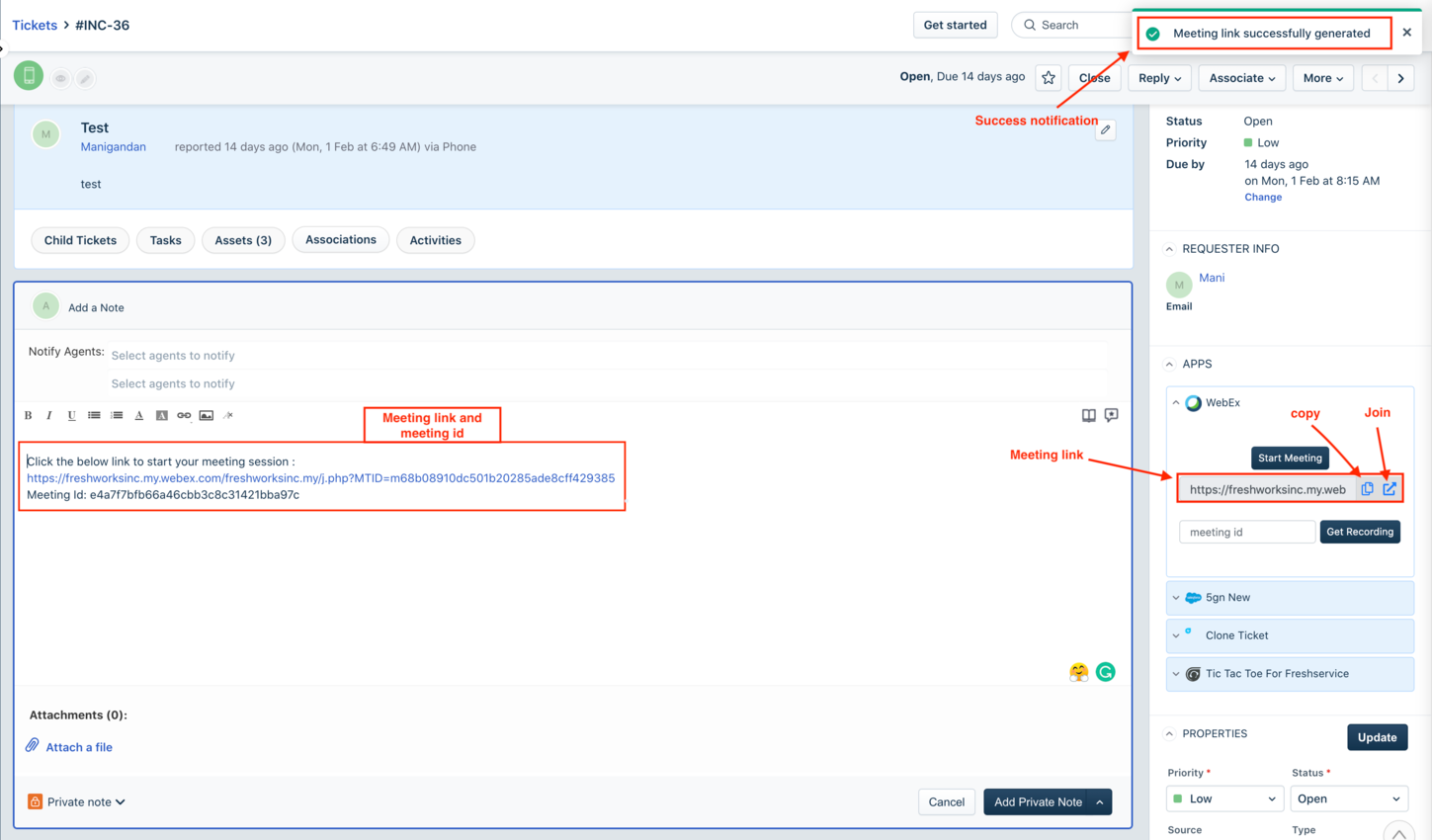This screenshot has width=1432, height=840.
Task: Toggle Italic formatting in note editor
Action: pos(49,415)
